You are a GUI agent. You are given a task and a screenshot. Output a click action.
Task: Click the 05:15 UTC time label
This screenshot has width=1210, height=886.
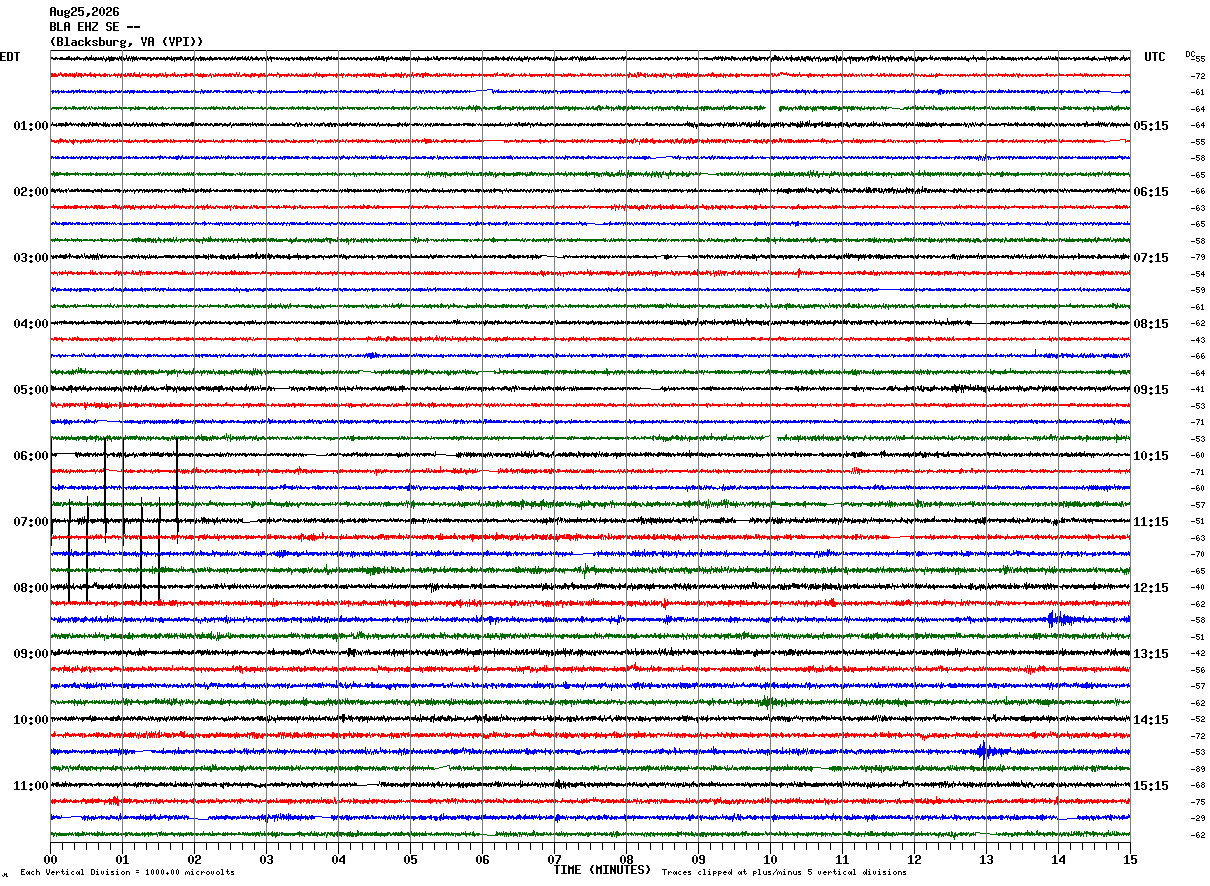pyautogui.click(x=1151, y=126)
